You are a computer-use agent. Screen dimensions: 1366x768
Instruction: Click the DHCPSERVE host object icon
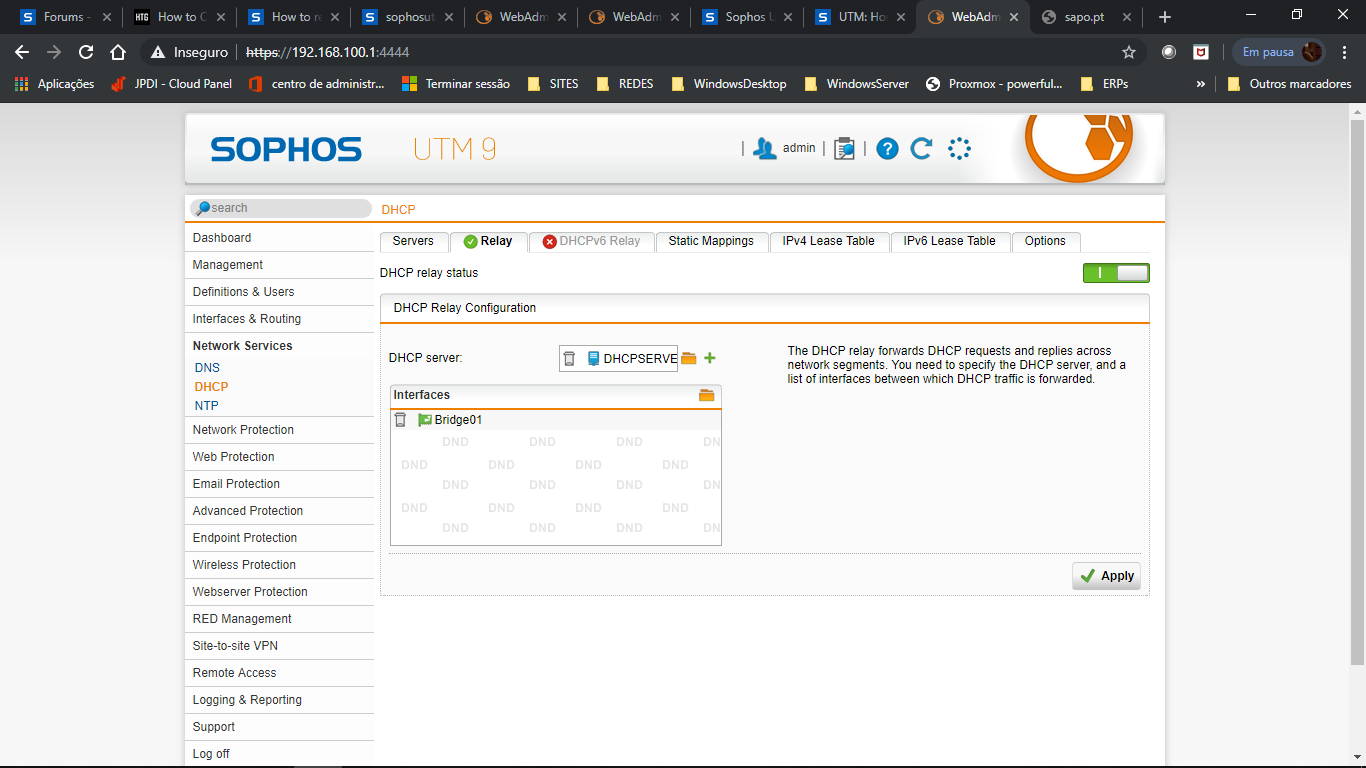(593, 358)
